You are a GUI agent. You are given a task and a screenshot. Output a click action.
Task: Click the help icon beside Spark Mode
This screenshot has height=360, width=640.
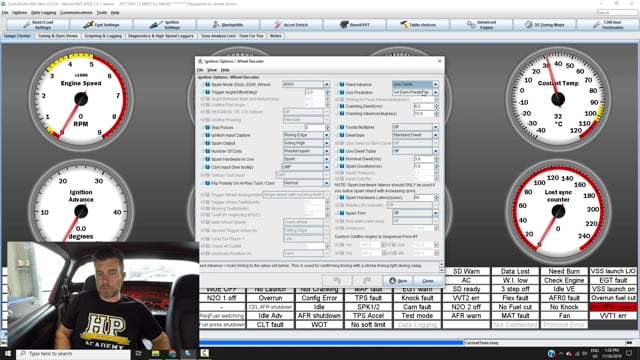(x=208, y=84)
